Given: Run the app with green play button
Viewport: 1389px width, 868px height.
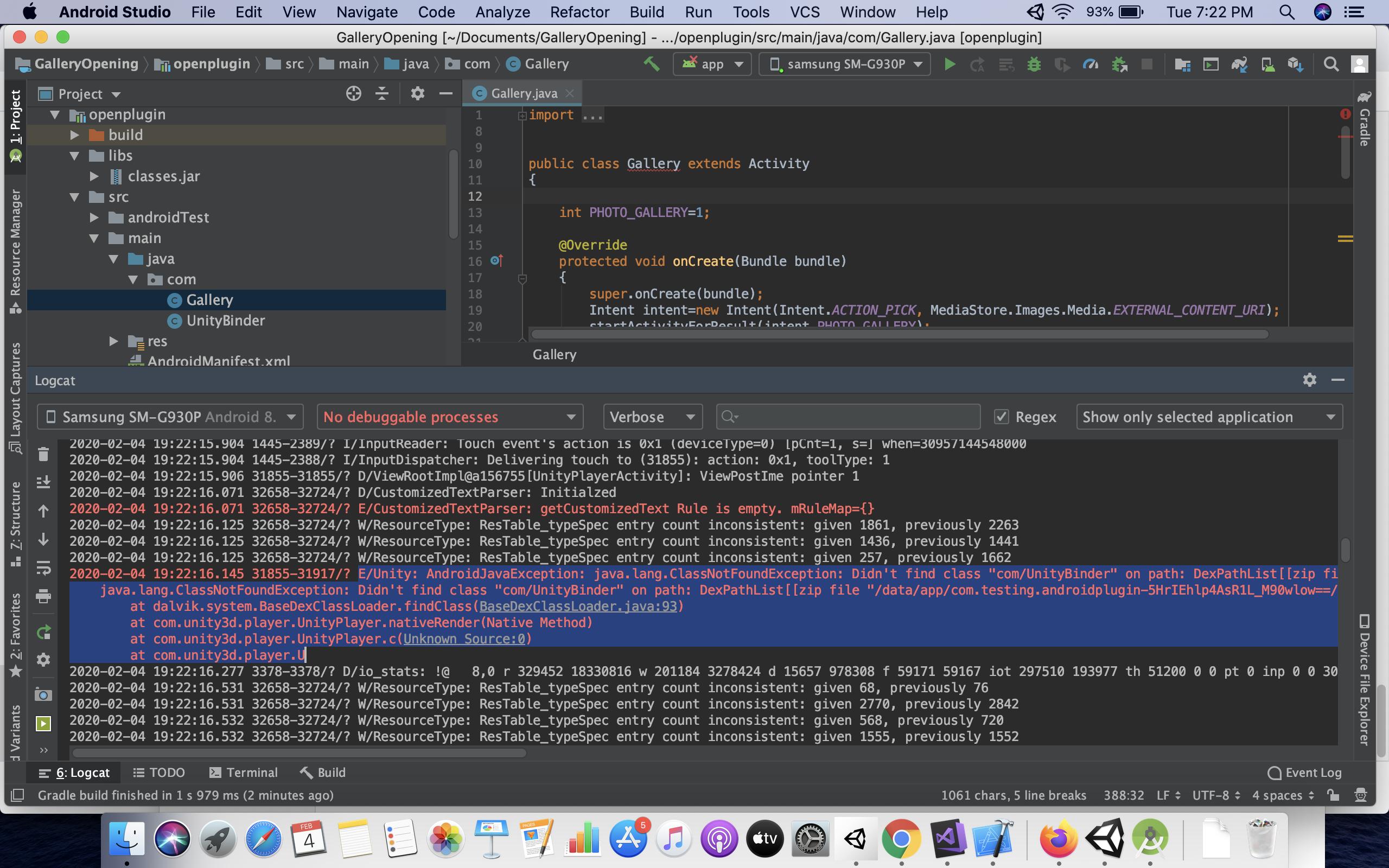Looking at the screenshot, I should click(x=950, y=63).
